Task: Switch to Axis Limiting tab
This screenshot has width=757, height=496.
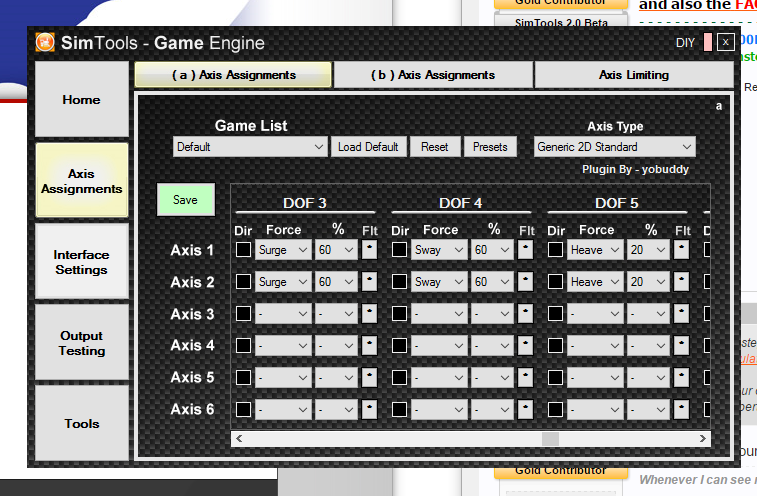Action: 633,75
